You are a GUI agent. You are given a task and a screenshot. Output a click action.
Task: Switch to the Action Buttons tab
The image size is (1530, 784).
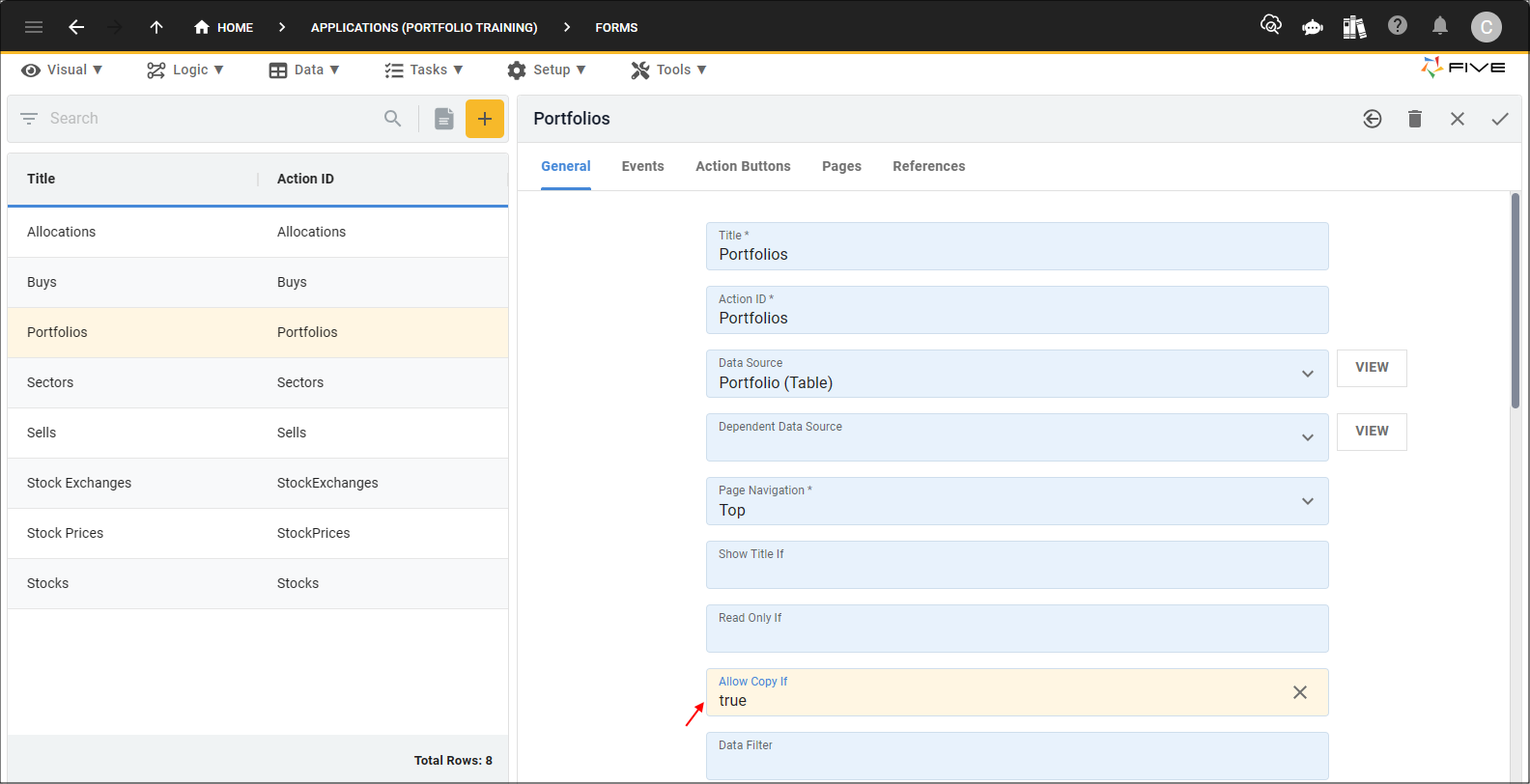(743, 166)
